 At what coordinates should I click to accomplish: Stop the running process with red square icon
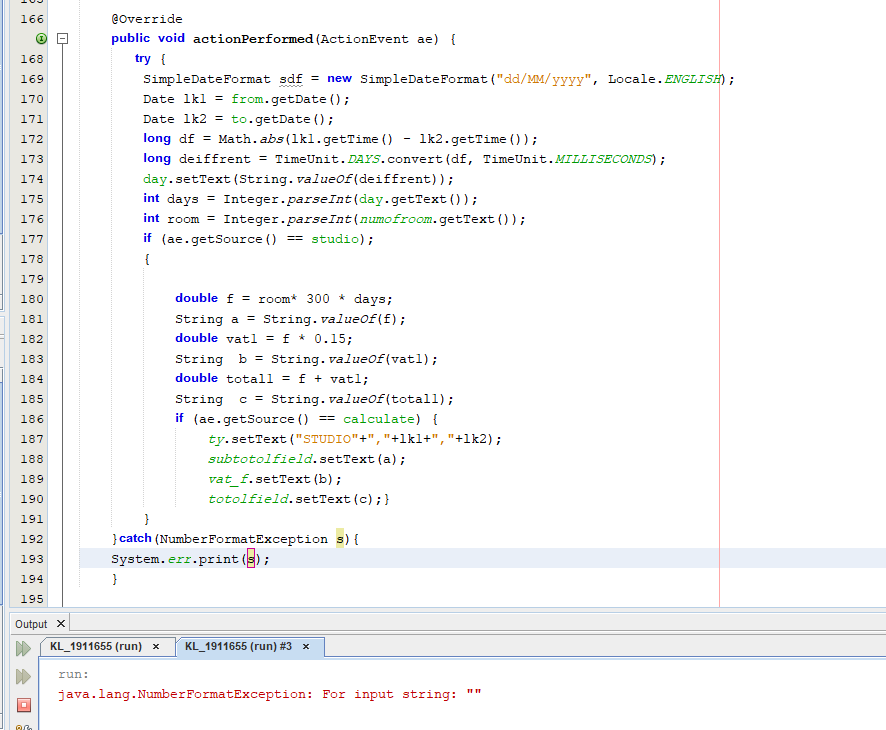(x=23, y=705)
